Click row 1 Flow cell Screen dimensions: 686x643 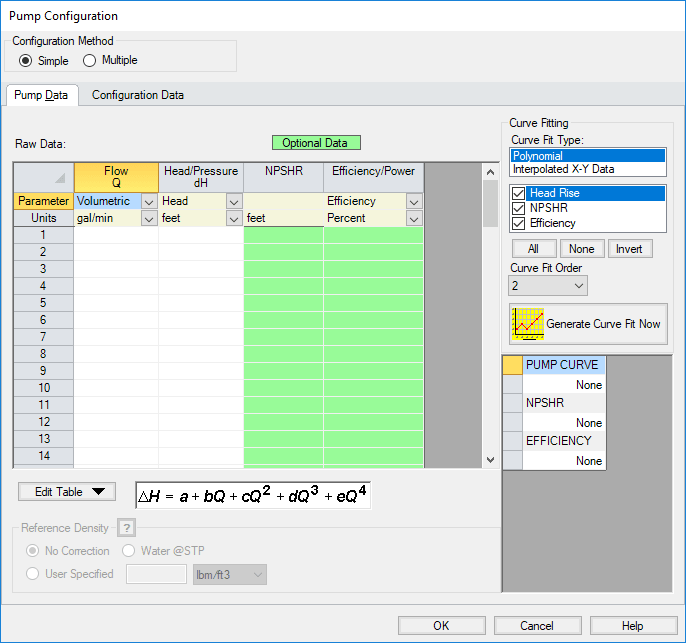pos(116,235)
